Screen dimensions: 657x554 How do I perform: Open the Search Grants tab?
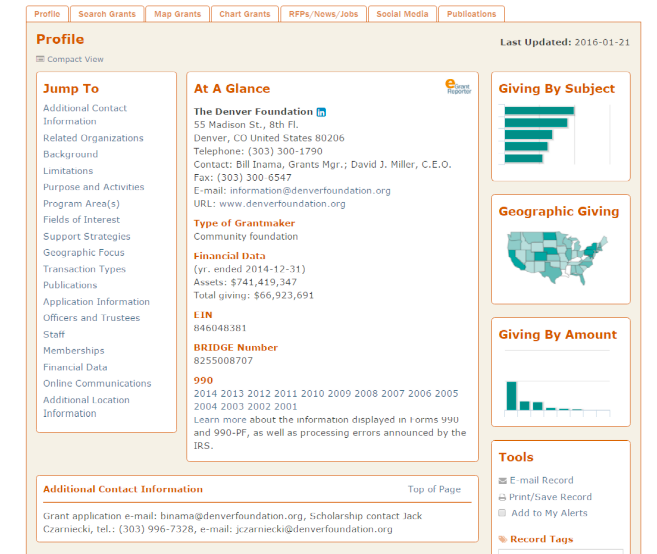107,14
